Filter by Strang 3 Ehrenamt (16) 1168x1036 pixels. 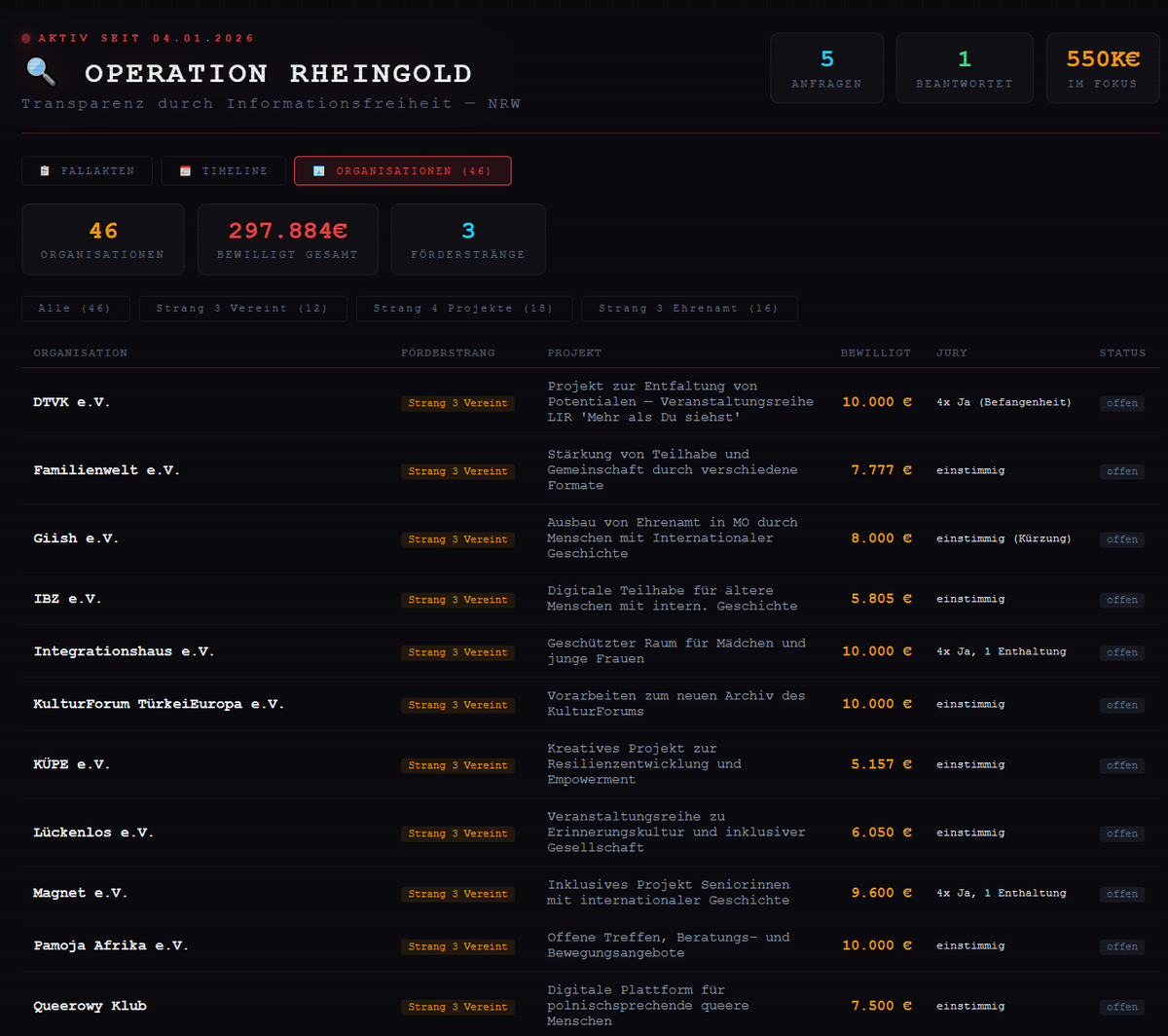point(689,309)
